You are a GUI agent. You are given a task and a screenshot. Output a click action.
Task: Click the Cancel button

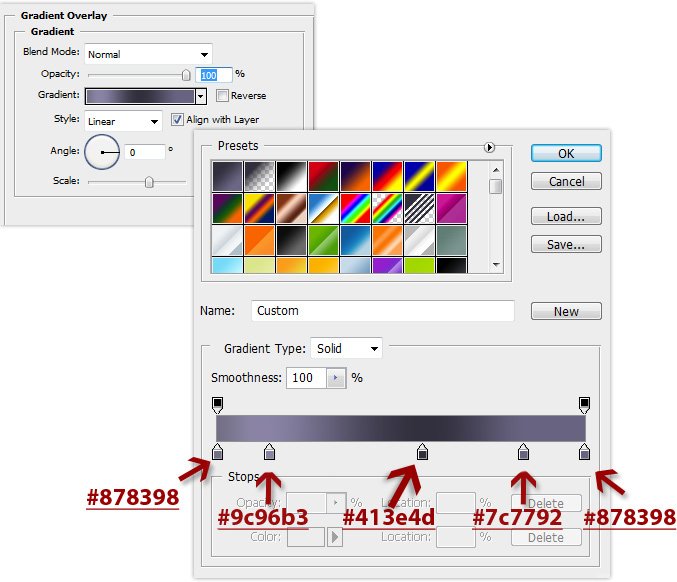(x=566, y=181)
